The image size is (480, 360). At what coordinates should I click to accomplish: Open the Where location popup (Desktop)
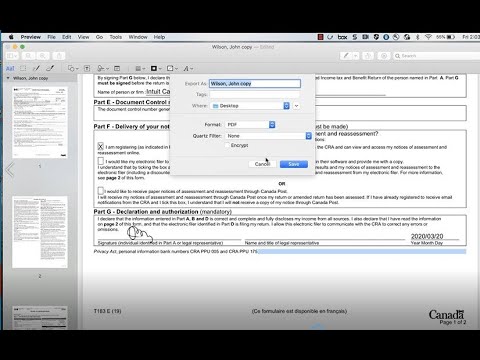pyautogui.click(x=250, y=106)
